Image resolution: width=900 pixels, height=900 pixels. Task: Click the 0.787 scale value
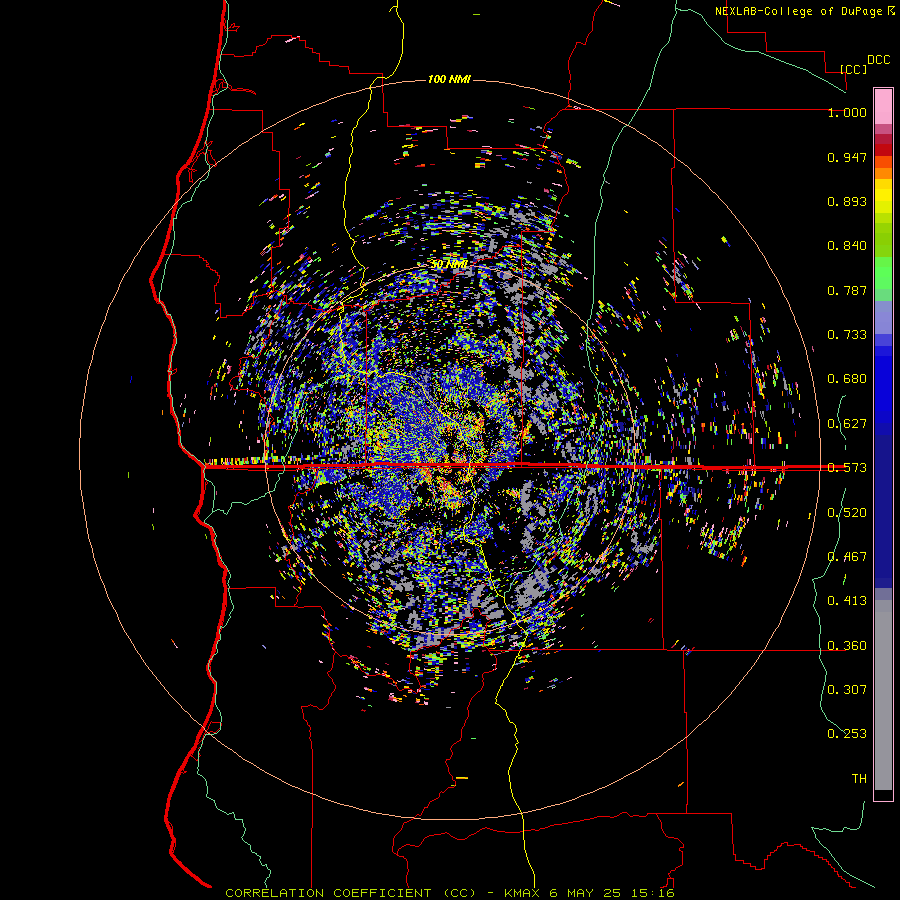[x=847, y=290]
